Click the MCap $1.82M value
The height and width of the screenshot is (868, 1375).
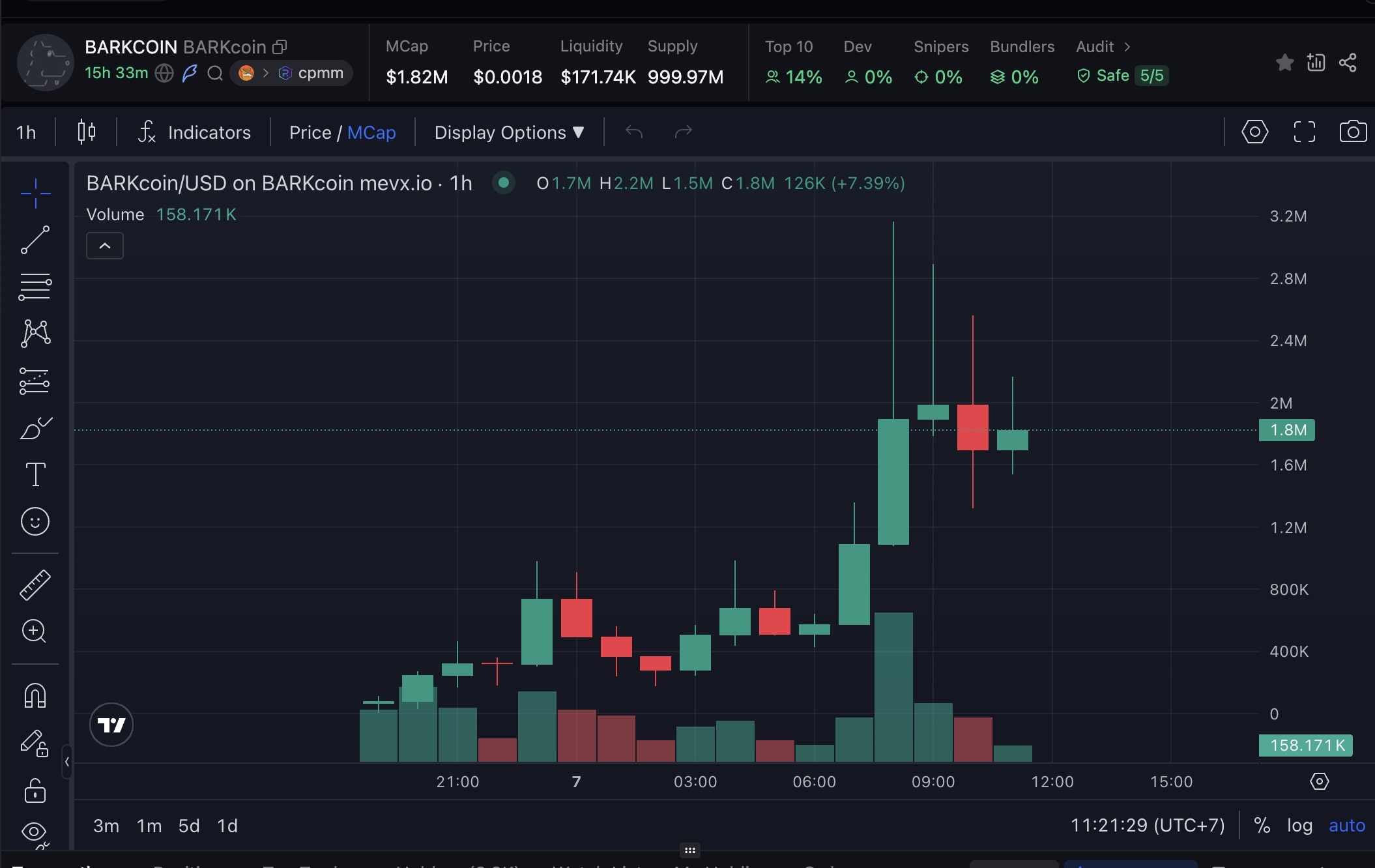click(x=417, y=77)
